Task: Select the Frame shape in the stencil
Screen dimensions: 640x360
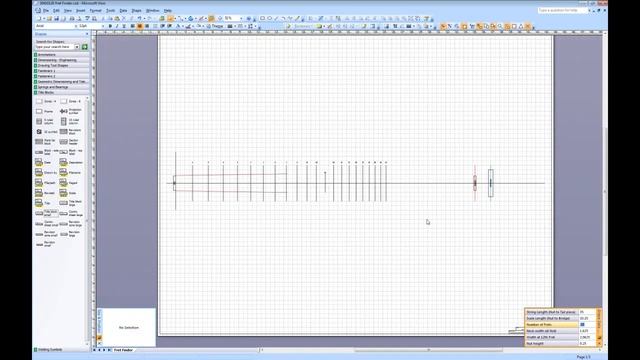Action: point(44,111)
